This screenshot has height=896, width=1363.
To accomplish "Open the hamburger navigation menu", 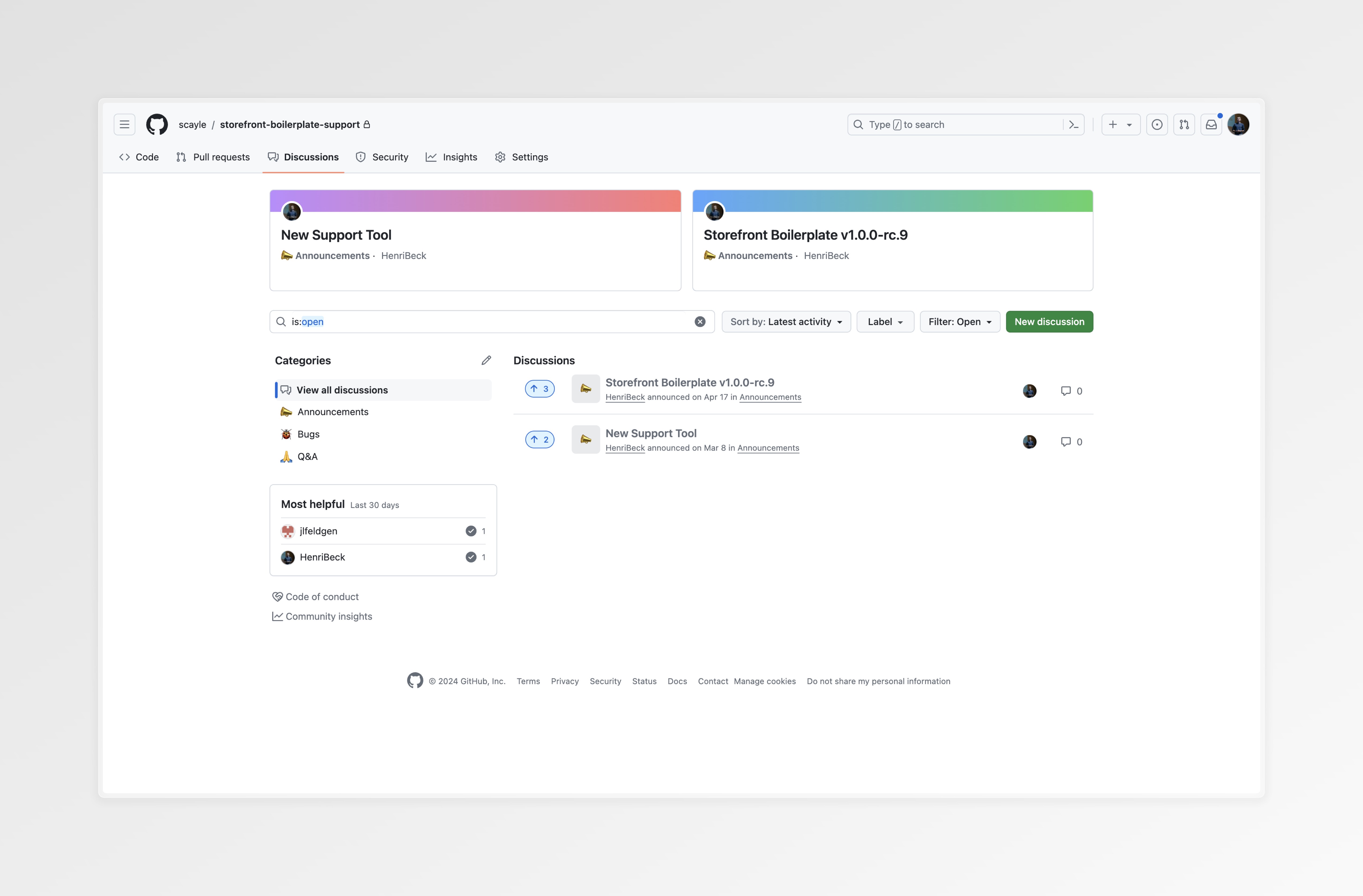I will click(x=124, y=124).
